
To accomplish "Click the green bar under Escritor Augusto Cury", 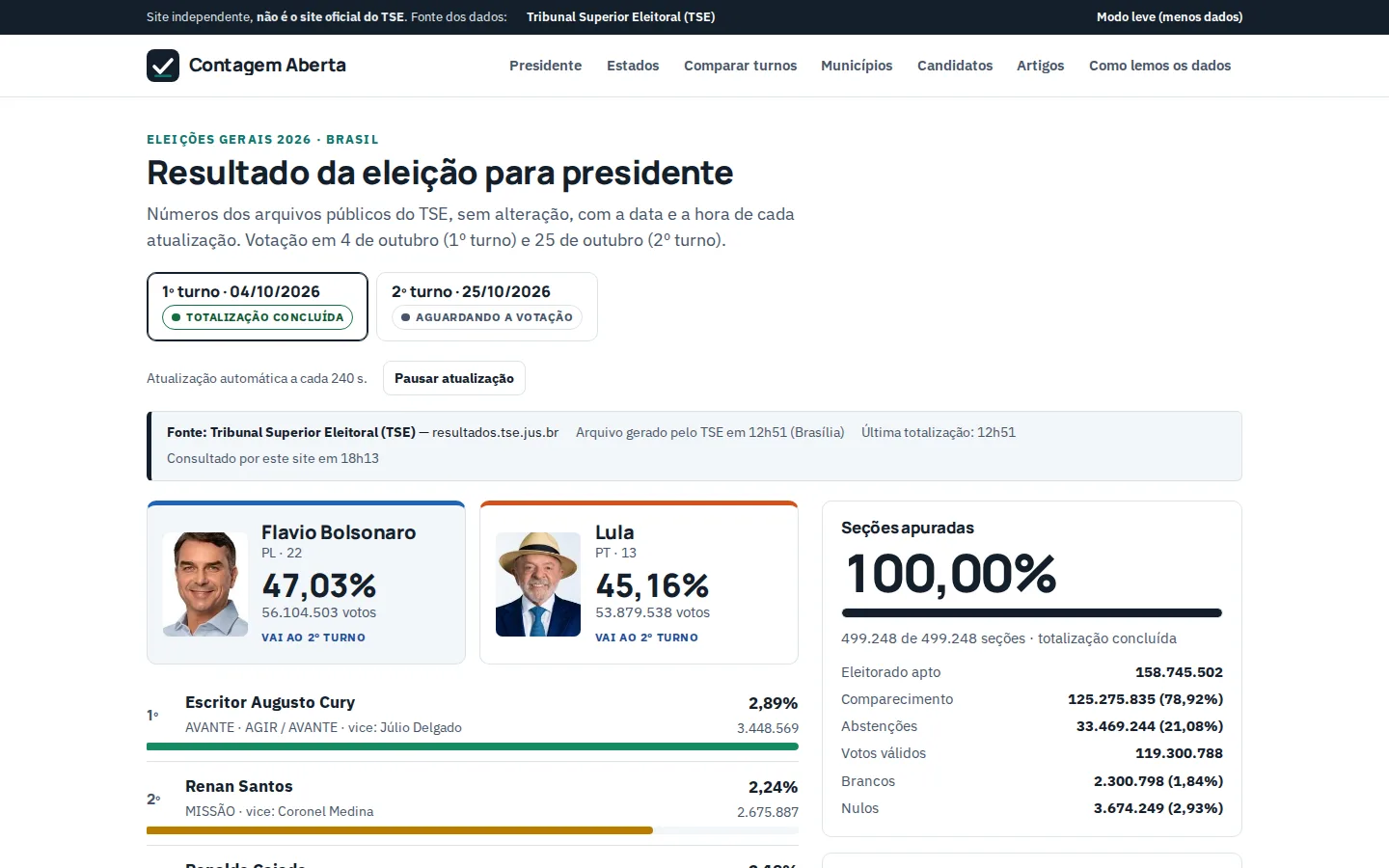I will (473, 746).
